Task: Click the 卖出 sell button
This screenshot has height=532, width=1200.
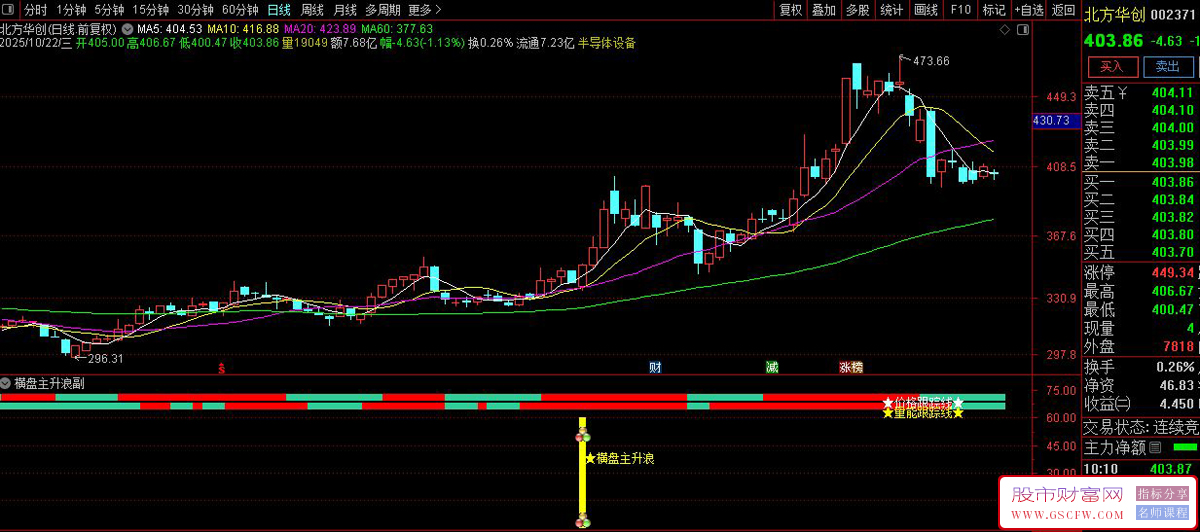Action: pyautogui.click(x=1168, y=67)
